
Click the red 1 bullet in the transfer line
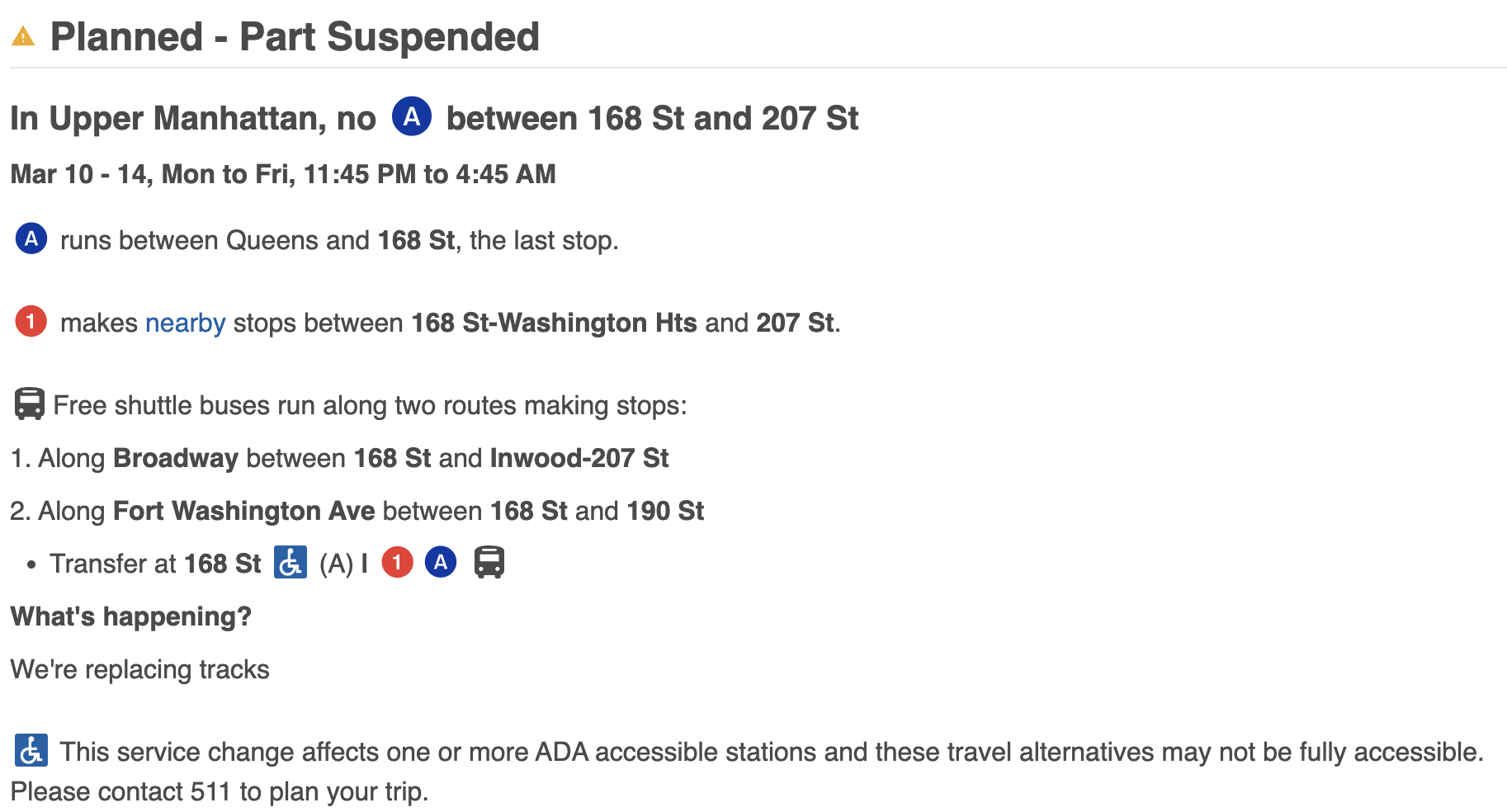click(397, 563)
